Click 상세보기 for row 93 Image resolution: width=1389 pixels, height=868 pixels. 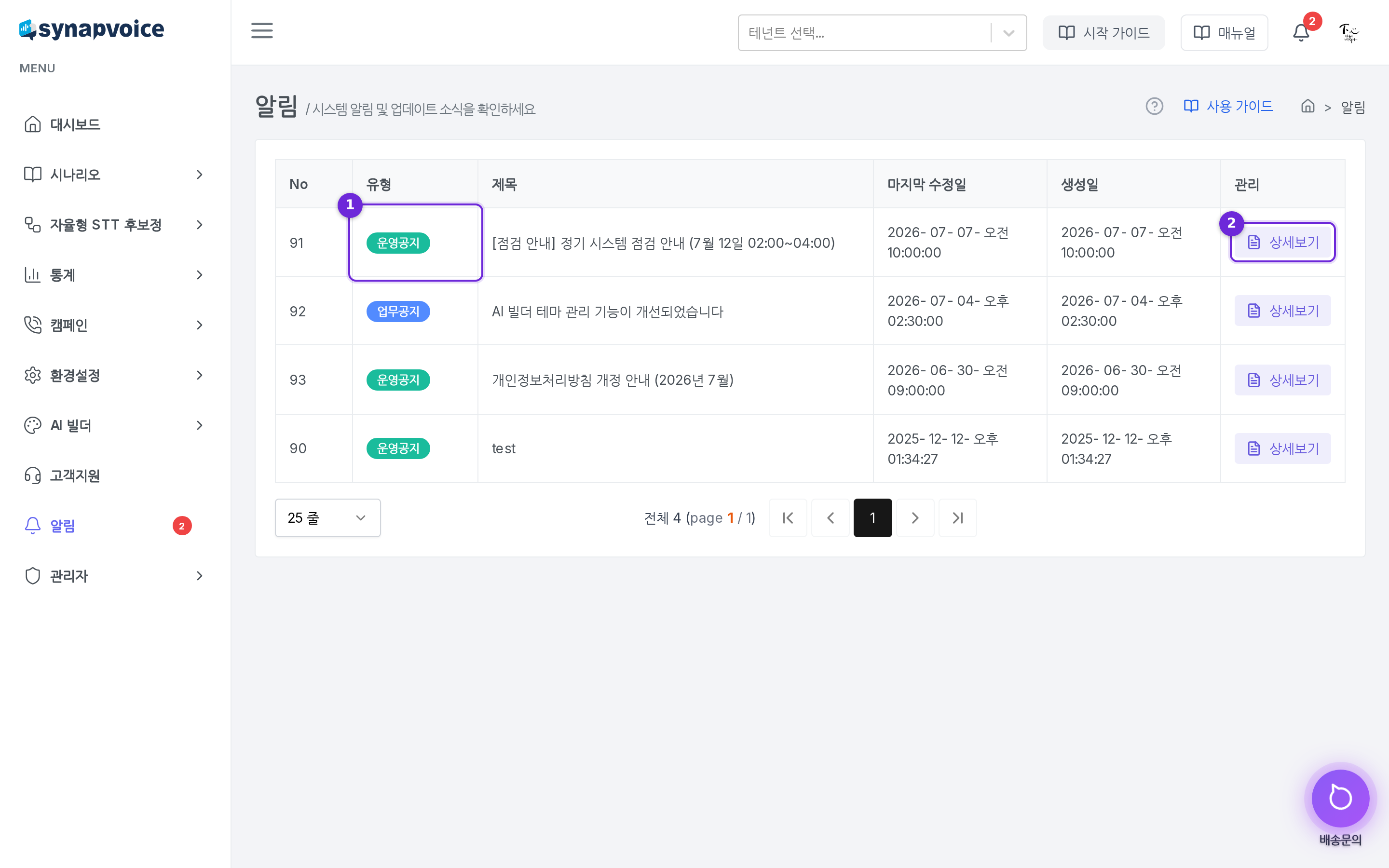(x=1282, y=380)
